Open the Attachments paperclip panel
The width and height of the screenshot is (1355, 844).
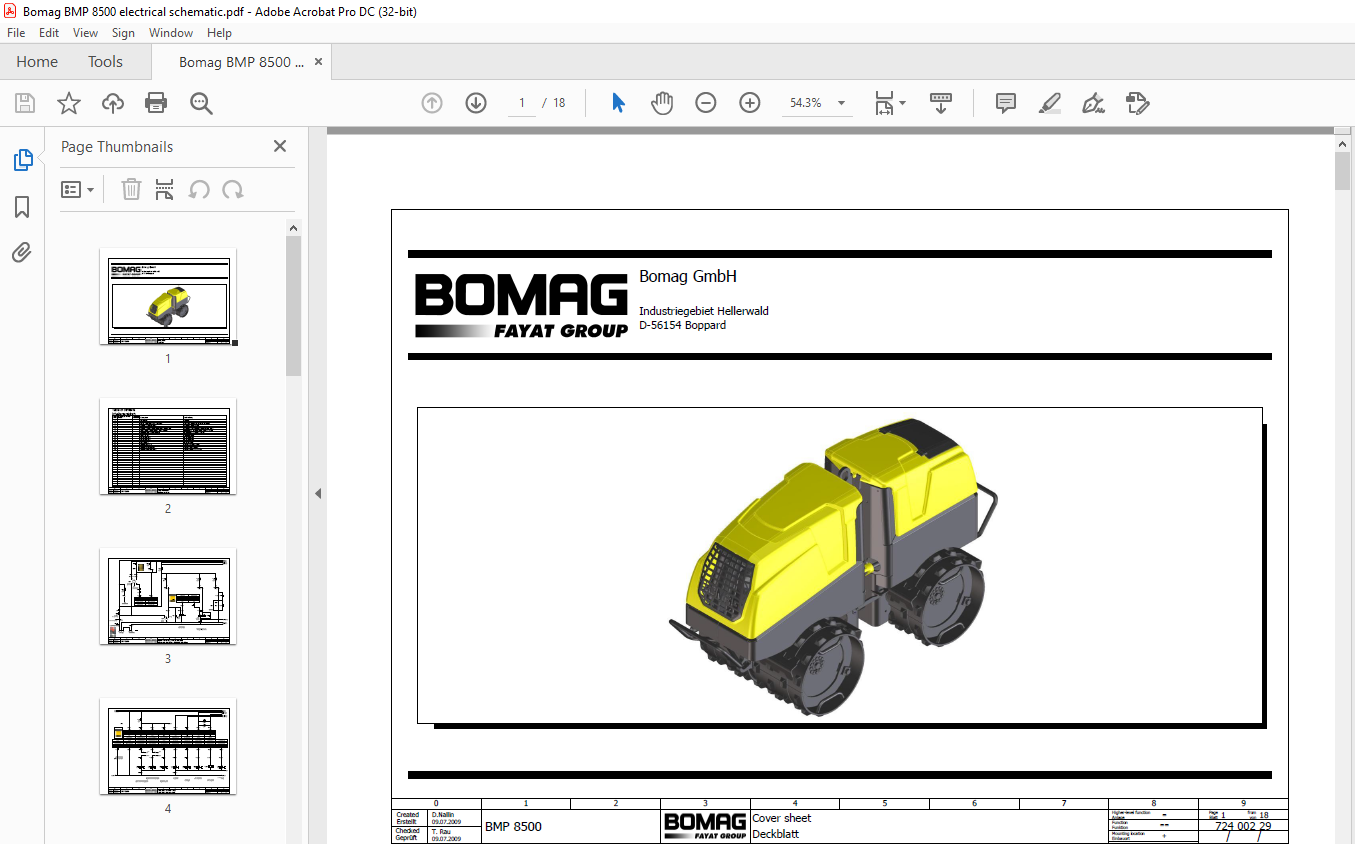pyautogui.click(x=22, y=252)
